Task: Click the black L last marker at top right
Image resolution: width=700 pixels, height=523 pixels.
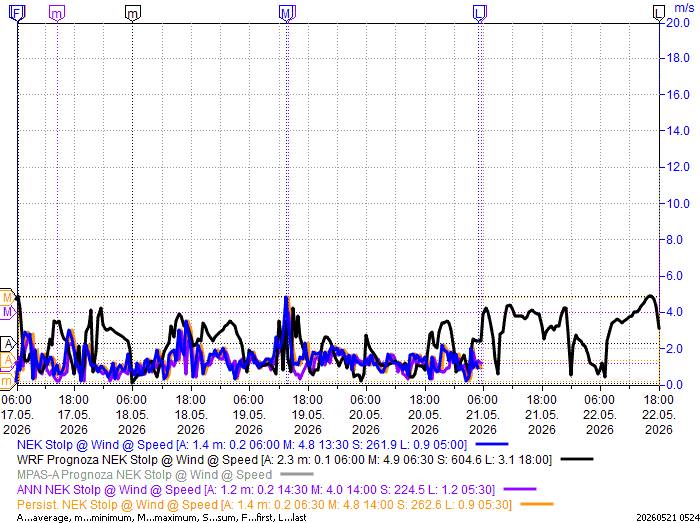Action: click(659, 13)
